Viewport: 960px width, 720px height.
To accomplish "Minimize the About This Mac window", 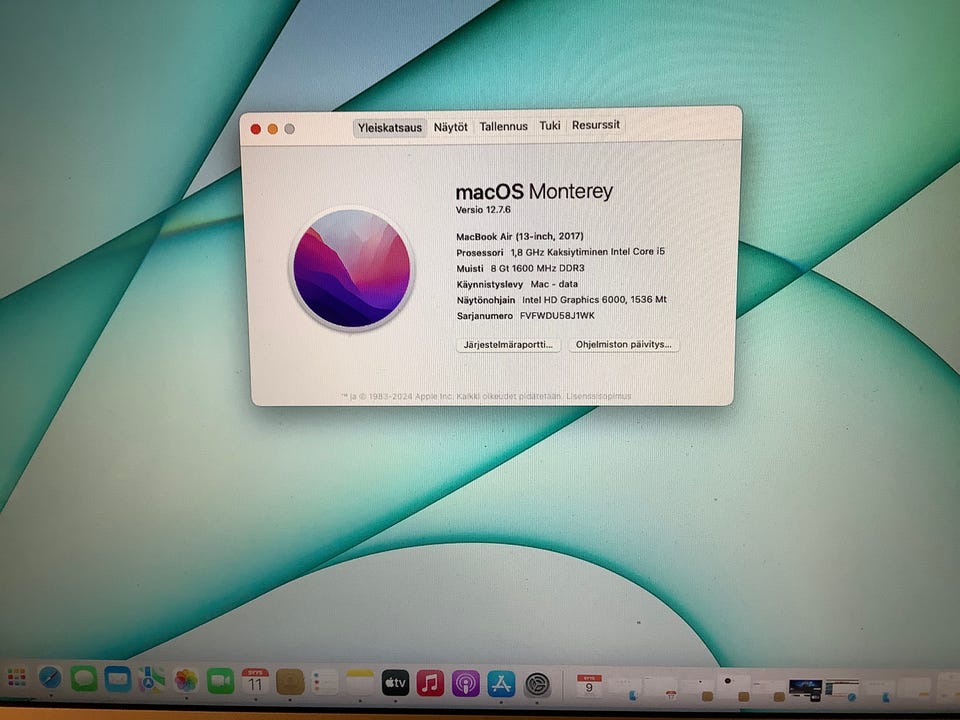I will [272, 129].
